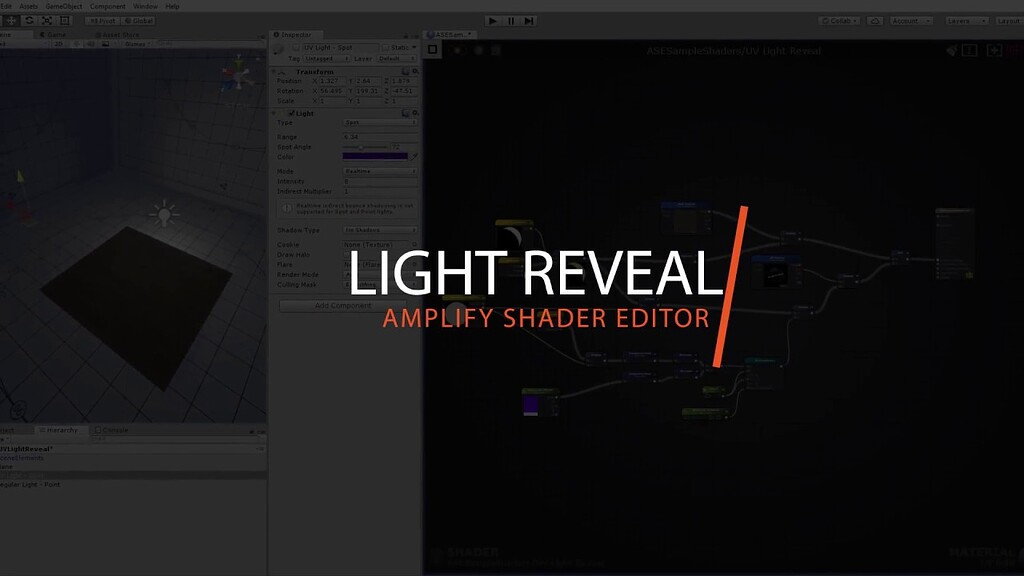The image size is (1024, 576).
Task: Select the Scale tool
Action: [x=45, y=20]
